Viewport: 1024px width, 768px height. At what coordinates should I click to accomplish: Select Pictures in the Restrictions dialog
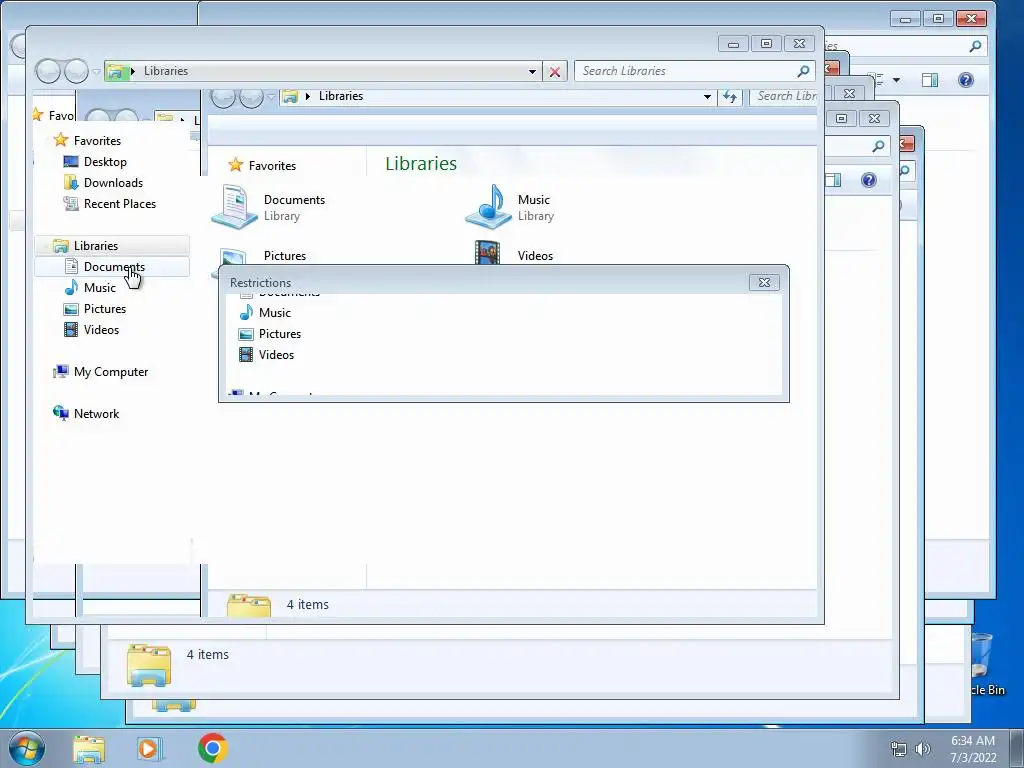pyautogui.click(x=280, y=334)
